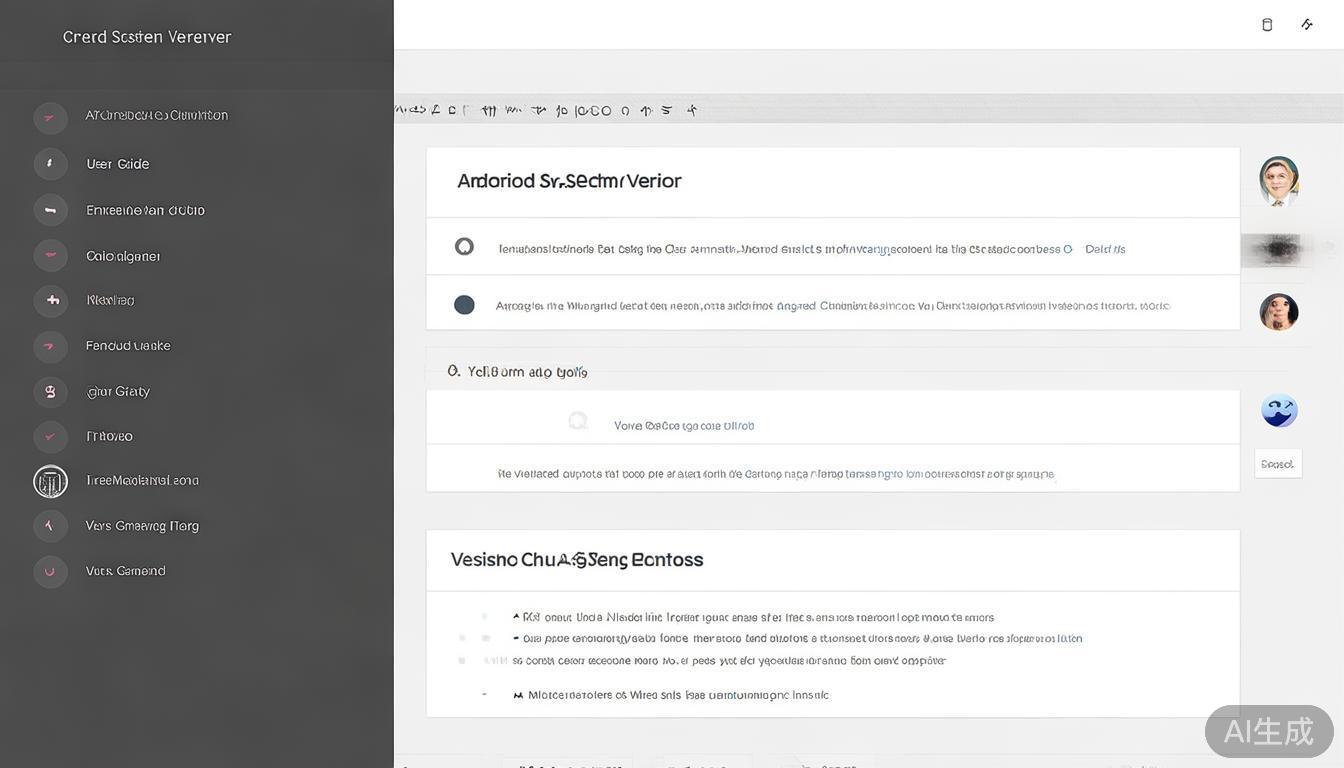Click the icon beside User Guide in sidebar
The image size is (1344, 768).
coord(50,164)
